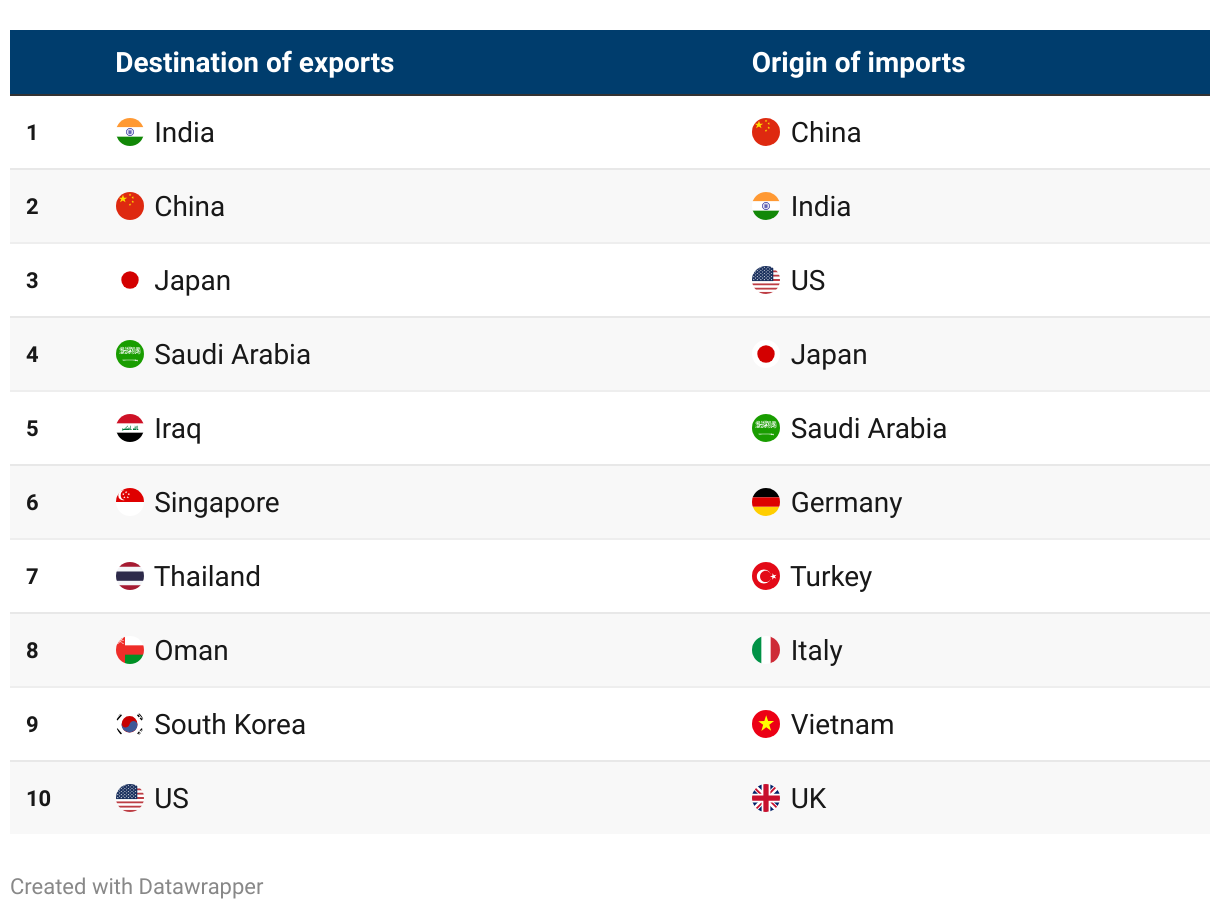
Task: Select the UK flag icon
Action: (766, 798)
